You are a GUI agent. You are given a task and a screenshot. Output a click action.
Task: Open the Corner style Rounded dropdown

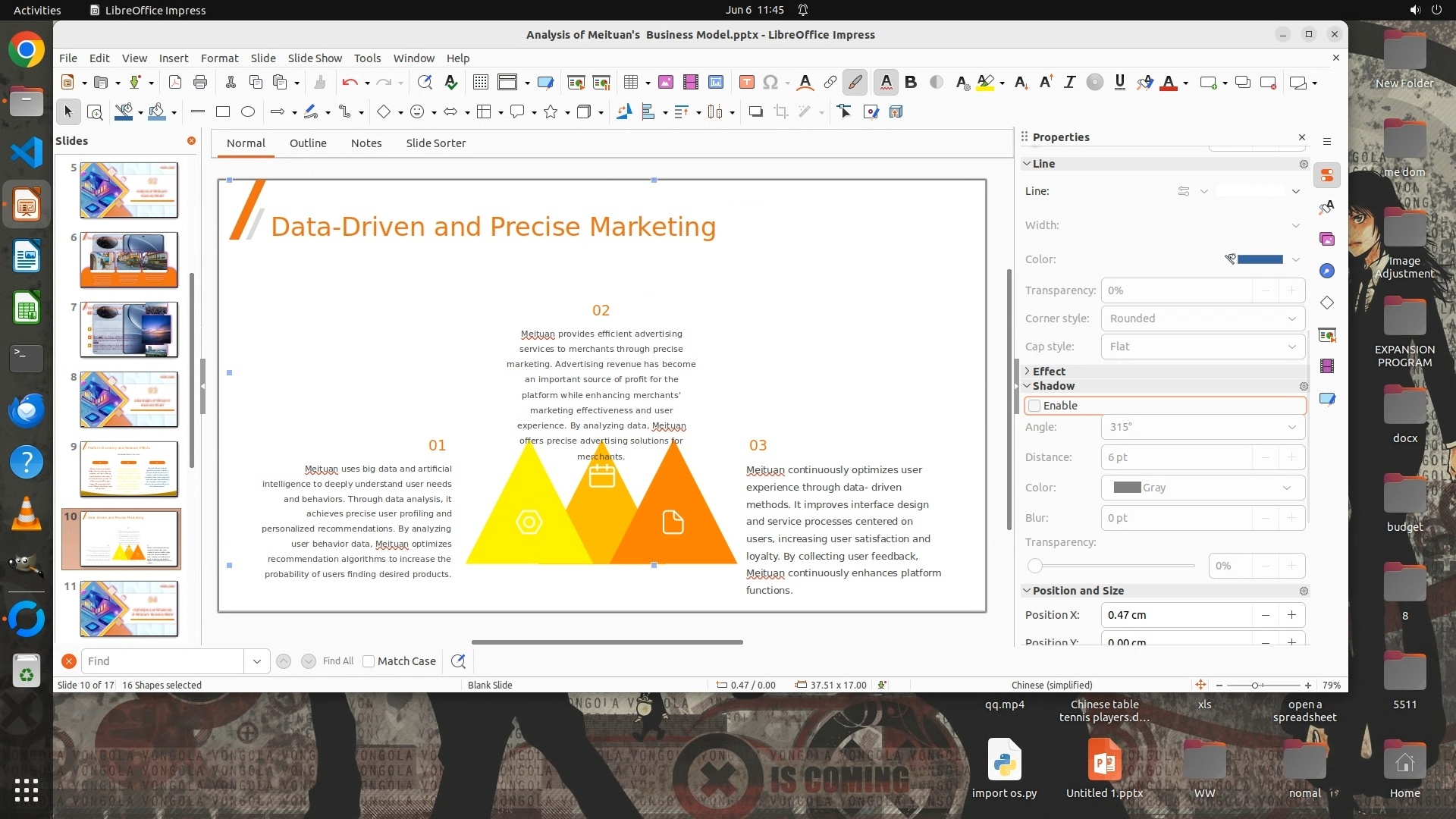click(1202, 318)
